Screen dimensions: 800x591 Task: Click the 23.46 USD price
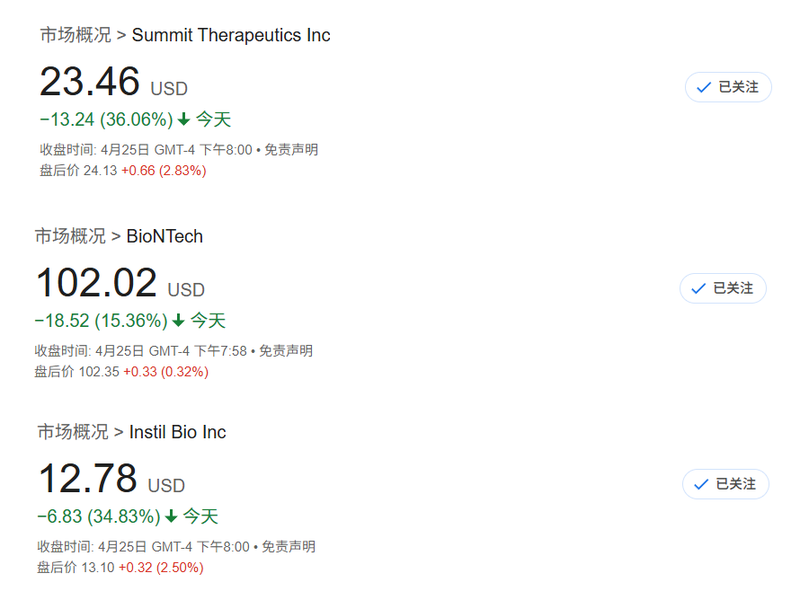(x=90, y=82)
